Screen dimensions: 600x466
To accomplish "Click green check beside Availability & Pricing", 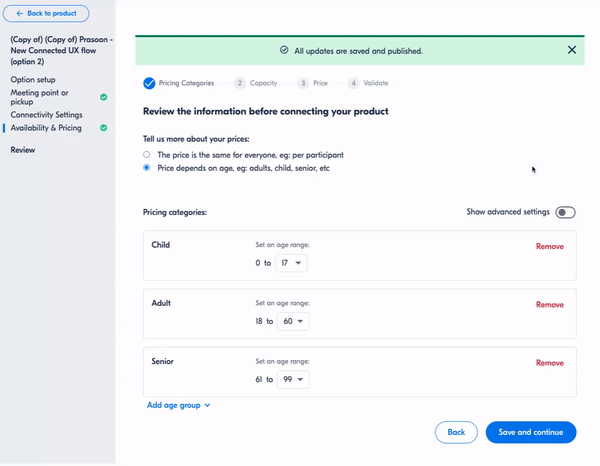I will 103,128.
